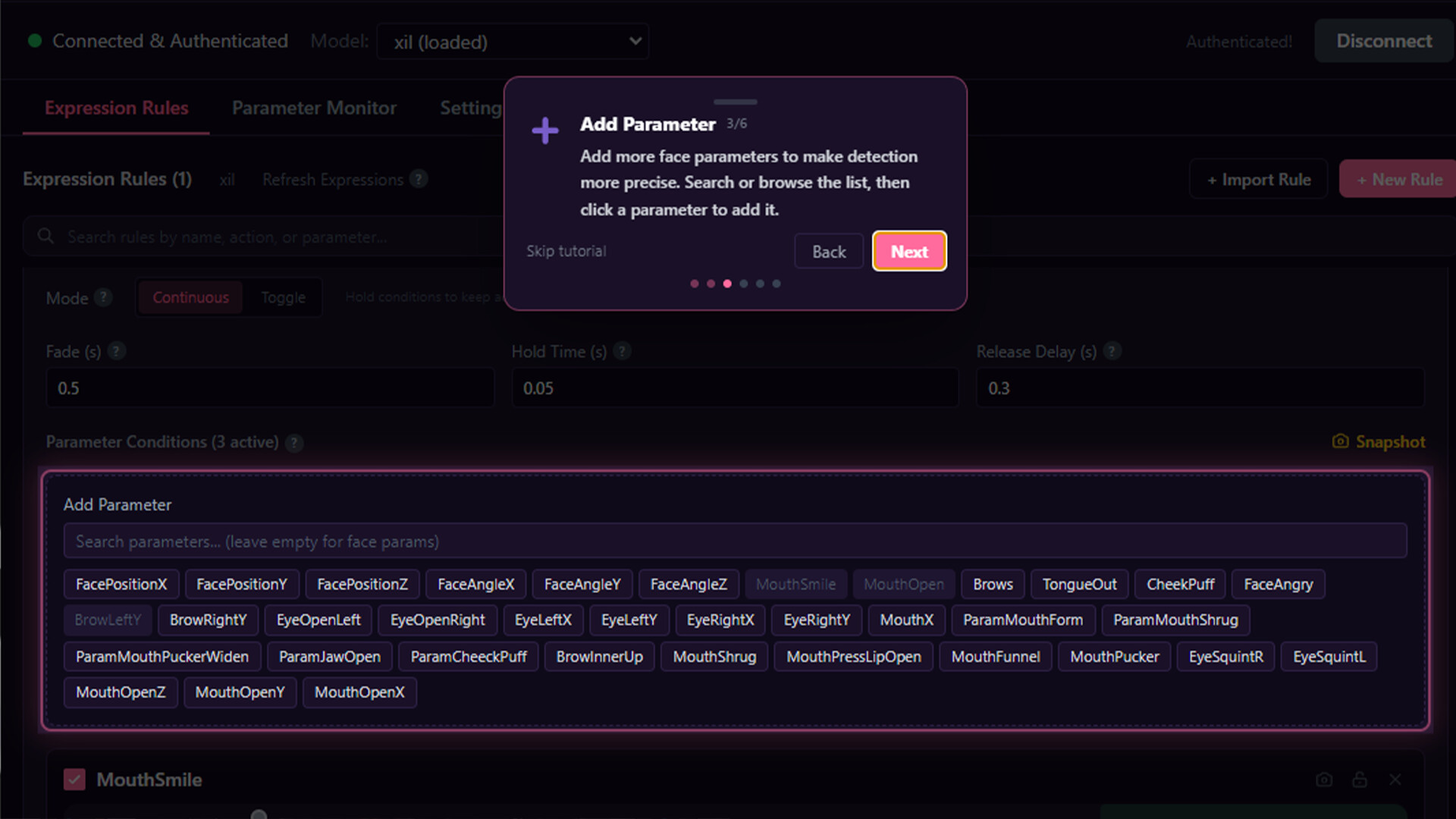Screen dimensions: 1456x819
Task: Click the Mode help question mark icon
Action: (x=103, y=297)
